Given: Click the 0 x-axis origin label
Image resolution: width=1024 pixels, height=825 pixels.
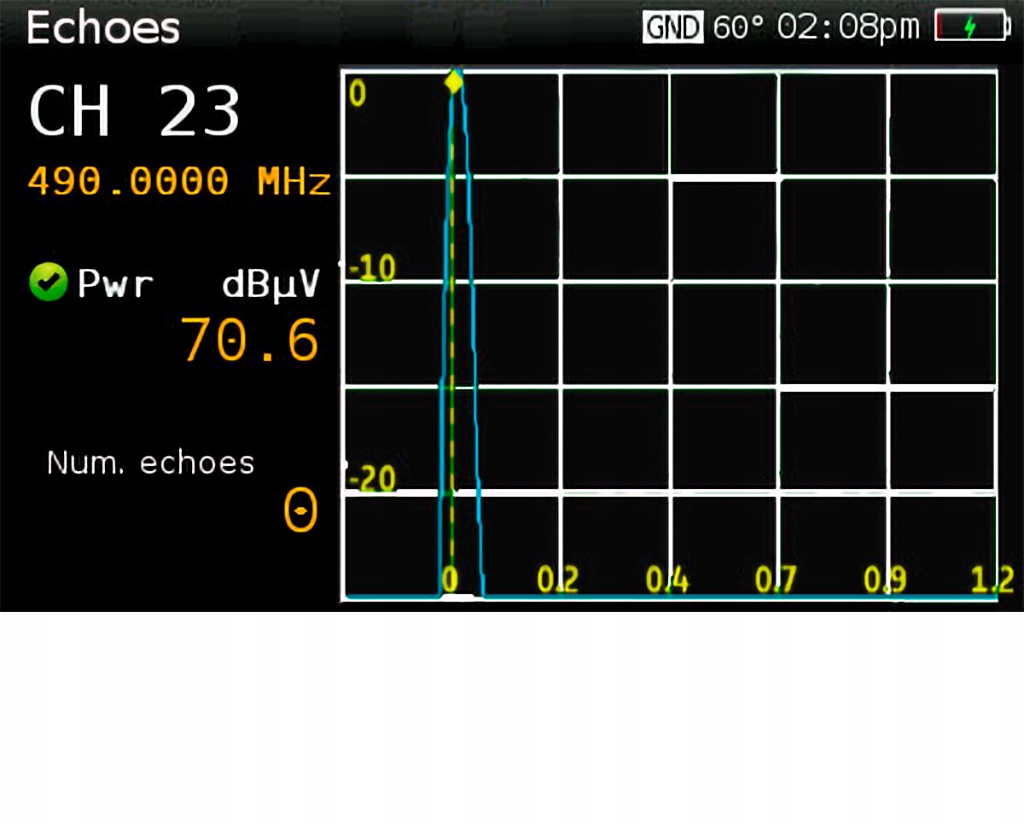Looking at the screenshot, I should point(450,579).
